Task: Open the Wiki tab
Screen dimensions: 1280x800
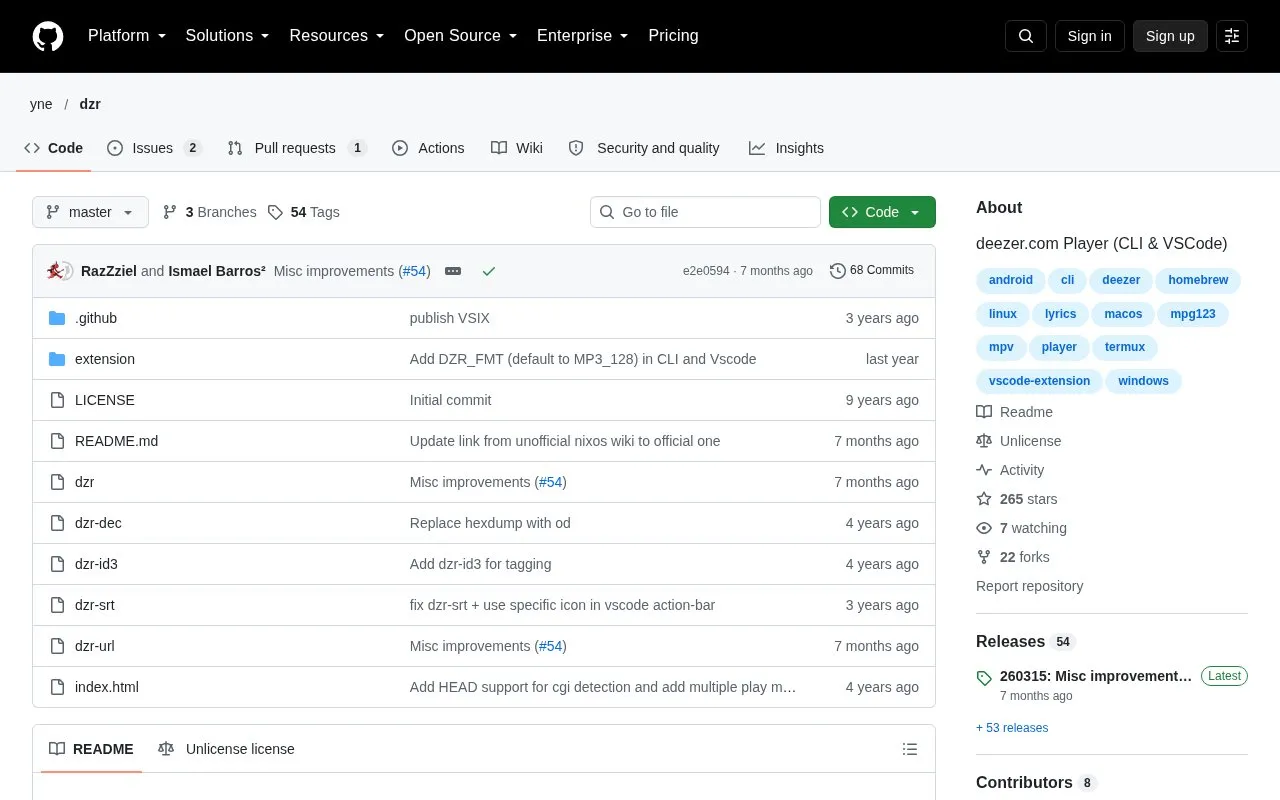Action: pyautogui.click(x=517, y=148)
